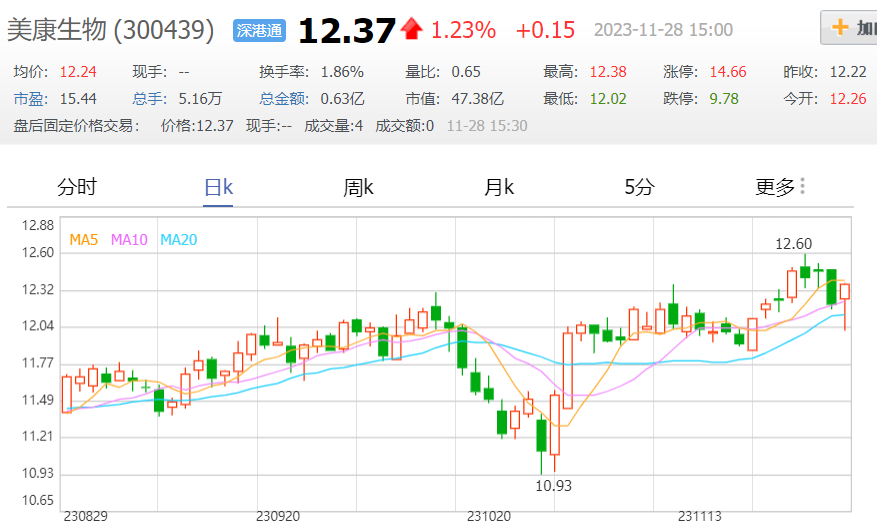Click the after-hours time 11-28 15:30
Screen dimensions: 877x526
pyautogui.click(x=487, y=126)
